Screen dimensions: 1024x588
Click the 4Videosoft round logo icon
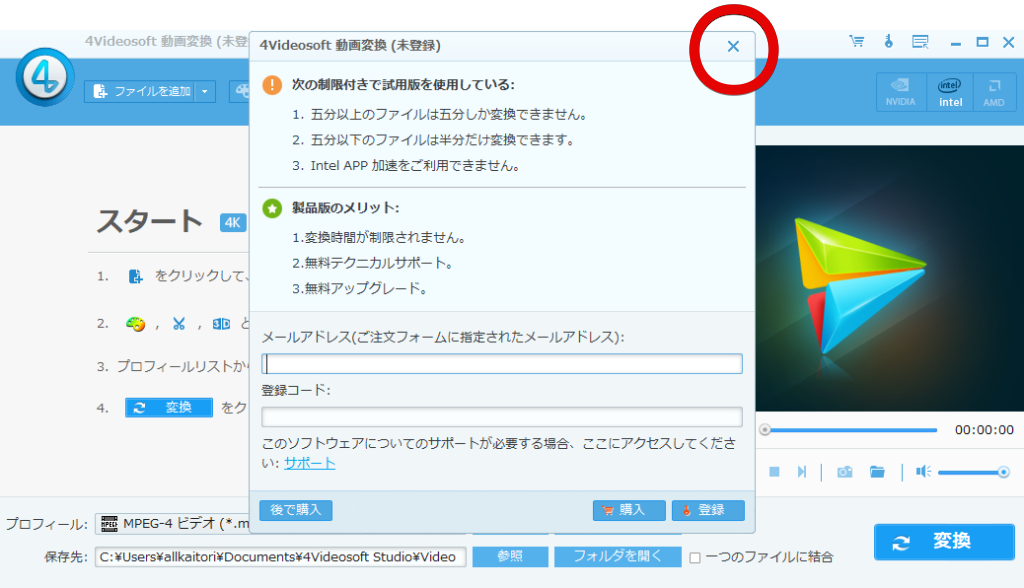coord(44,77)
